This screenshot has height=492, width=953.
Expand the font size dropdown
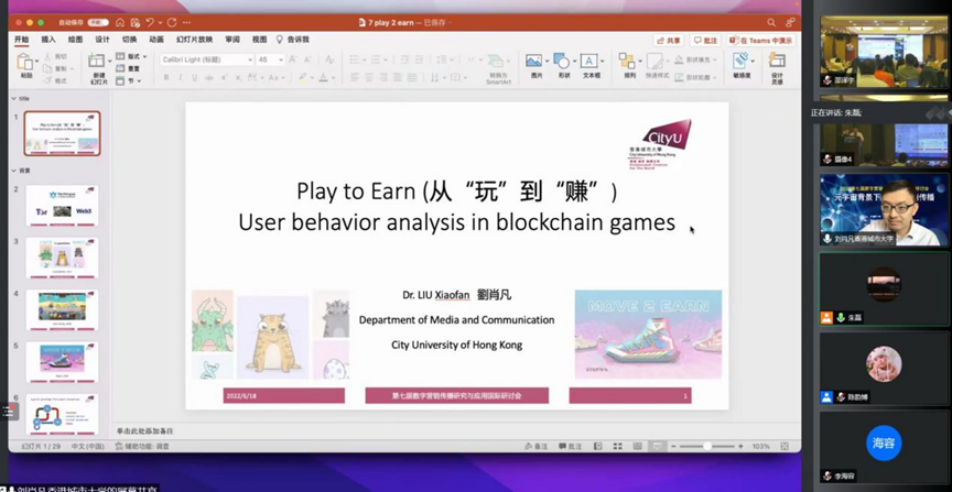(x=280, y=60)
